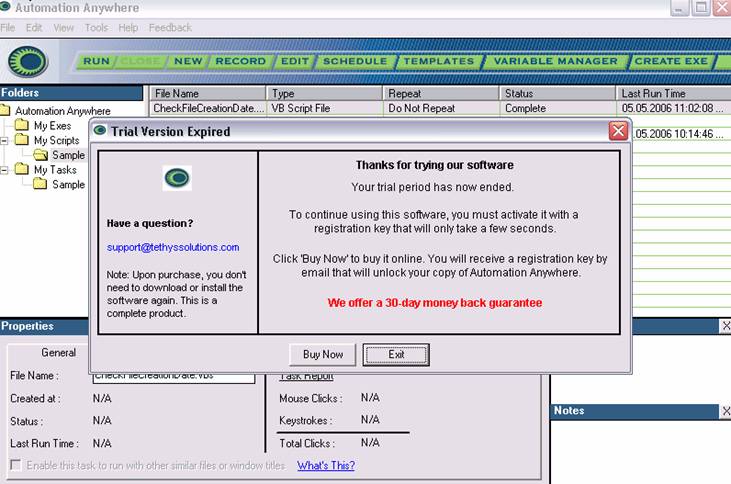Open the File menu
This screenshot has height=484, width=731.
pos(7,28)
